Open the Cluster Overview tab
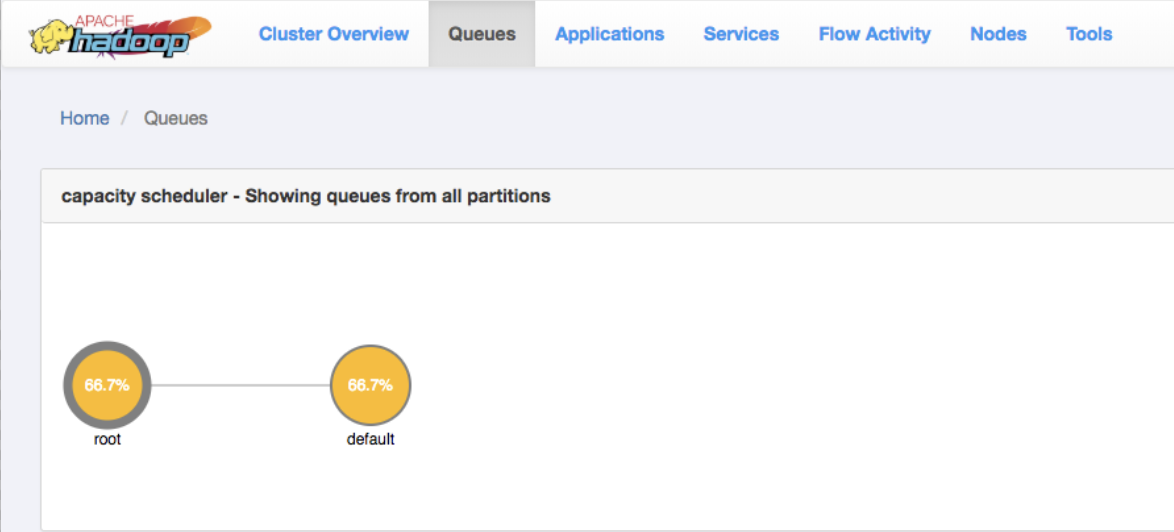 333,34
